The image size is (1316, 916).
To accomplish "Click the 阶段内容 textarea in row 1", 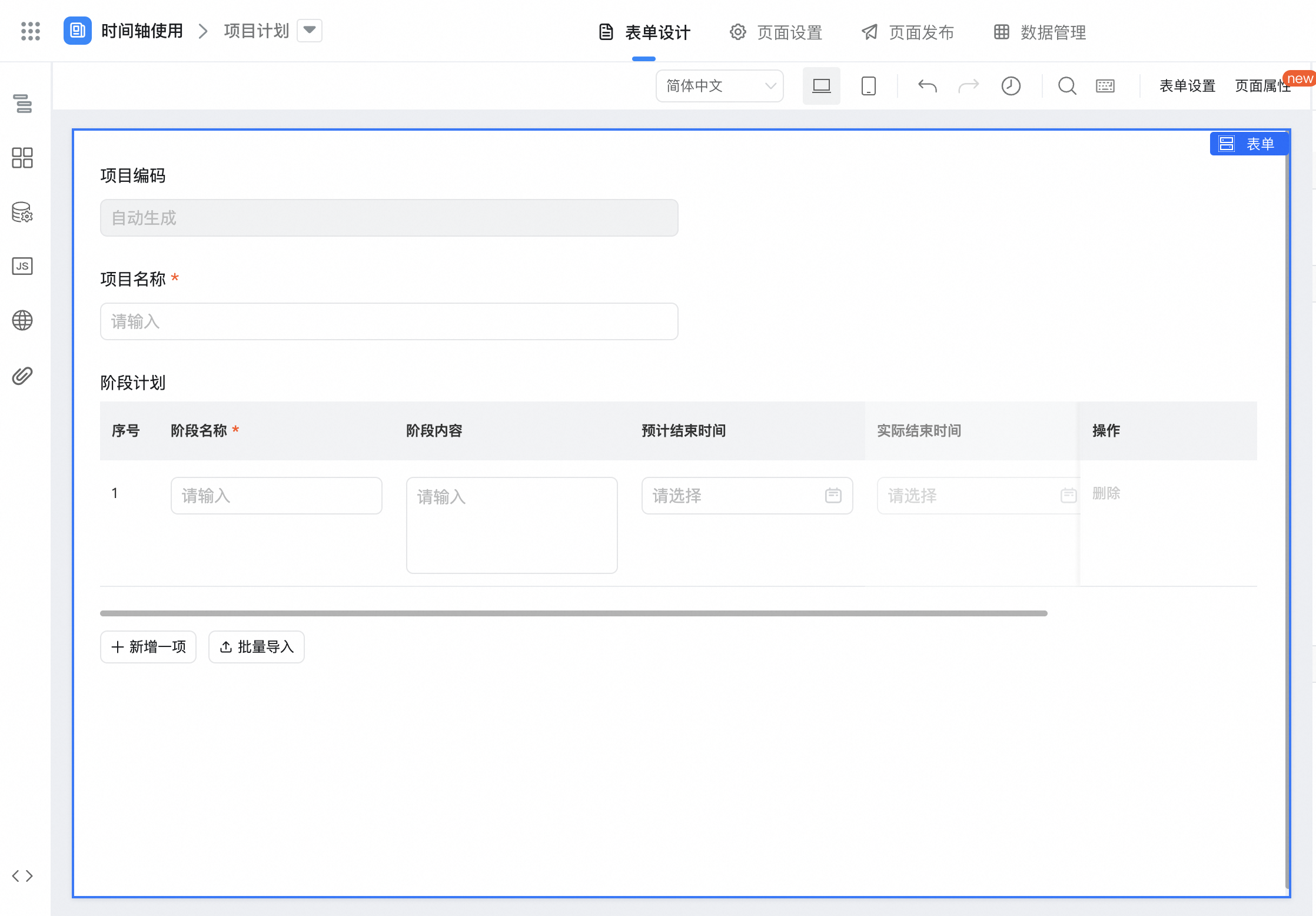I will point(512,525).
